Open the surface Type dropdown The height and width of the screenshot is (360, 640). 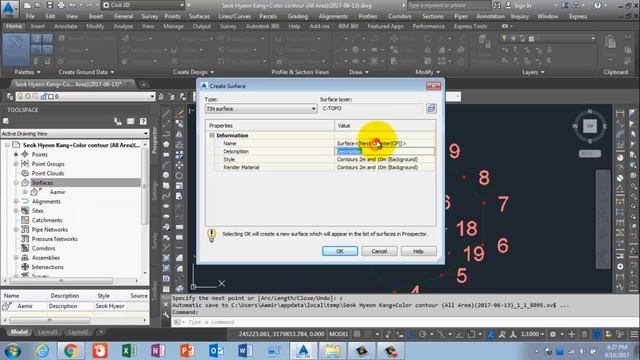pyautogui.click(x=261, y=109)
